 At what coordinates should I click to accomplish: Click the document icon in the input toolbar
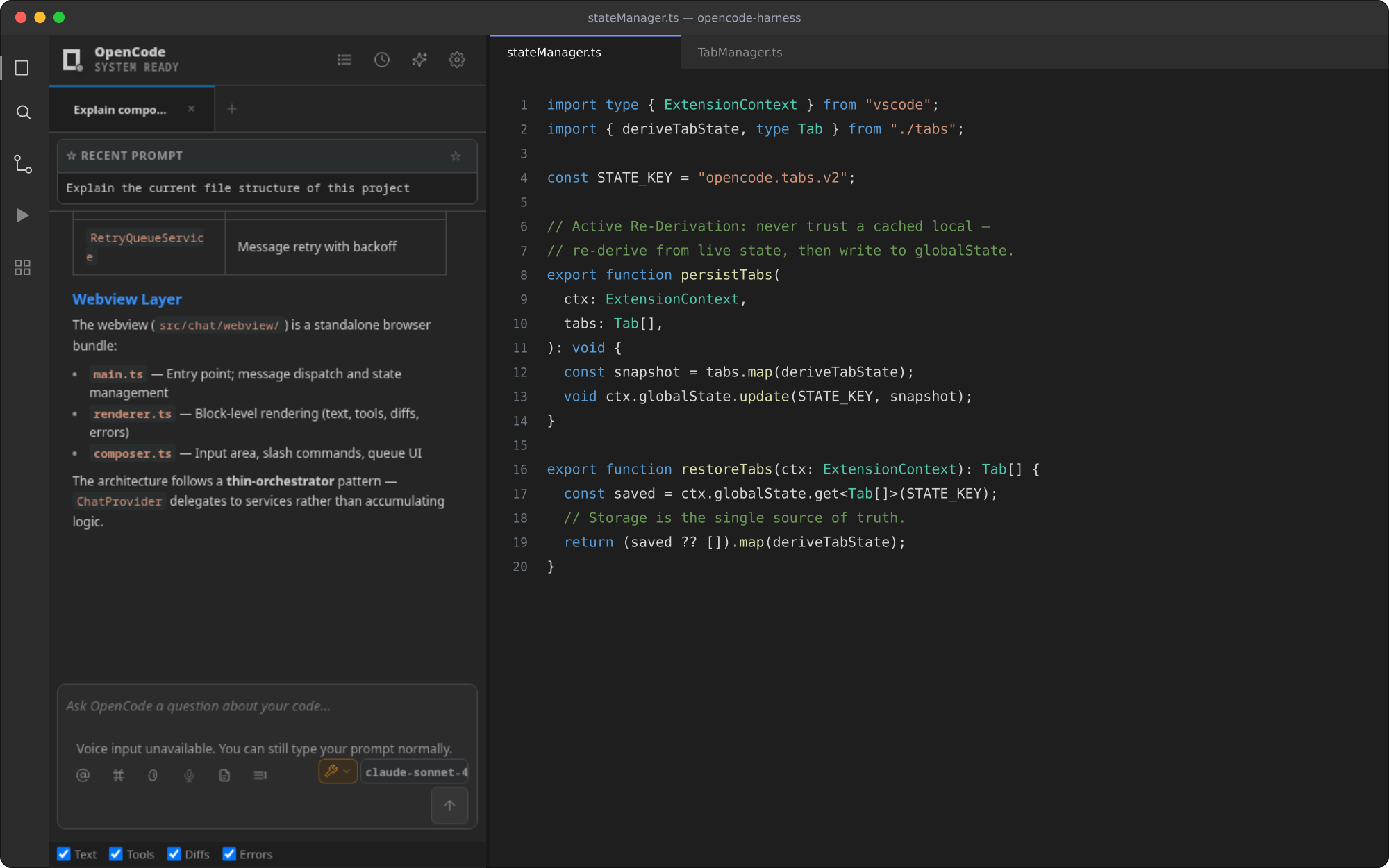pyautogui.click(x=224, y=775)
